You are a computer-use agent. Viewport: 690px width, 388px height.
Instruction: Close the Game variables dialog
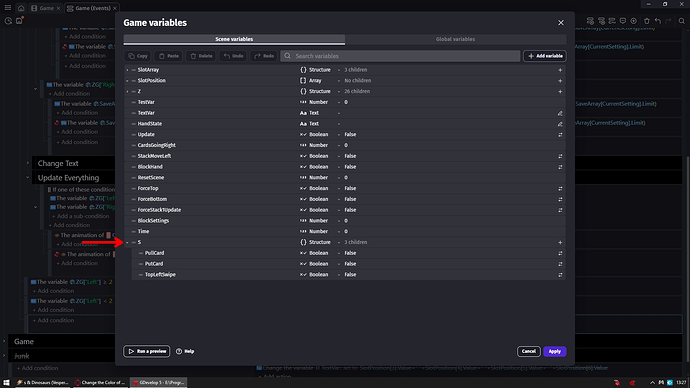tap(561, 23)
